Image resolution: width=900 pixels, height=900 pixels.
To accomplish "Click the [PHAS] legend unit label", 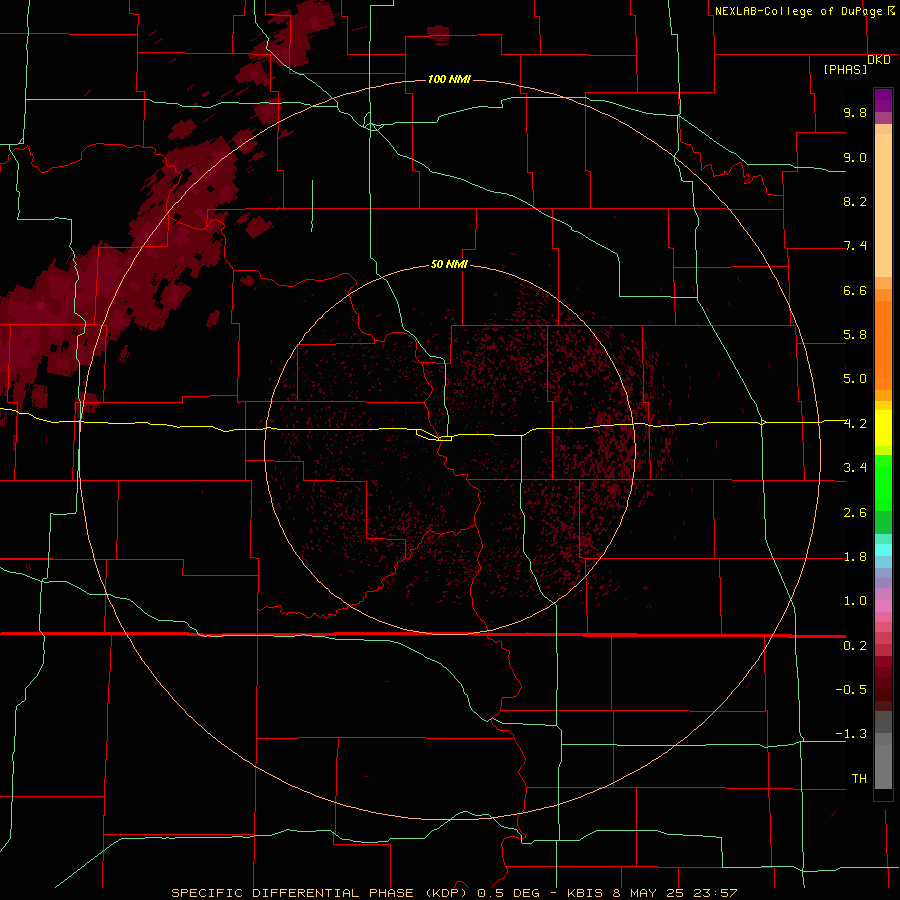I will pos(845,69).
